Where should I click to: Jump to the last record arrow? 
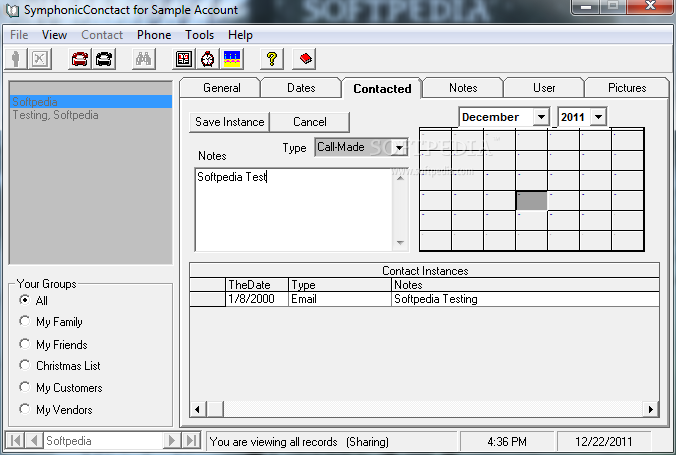click(x=191, y=441)
